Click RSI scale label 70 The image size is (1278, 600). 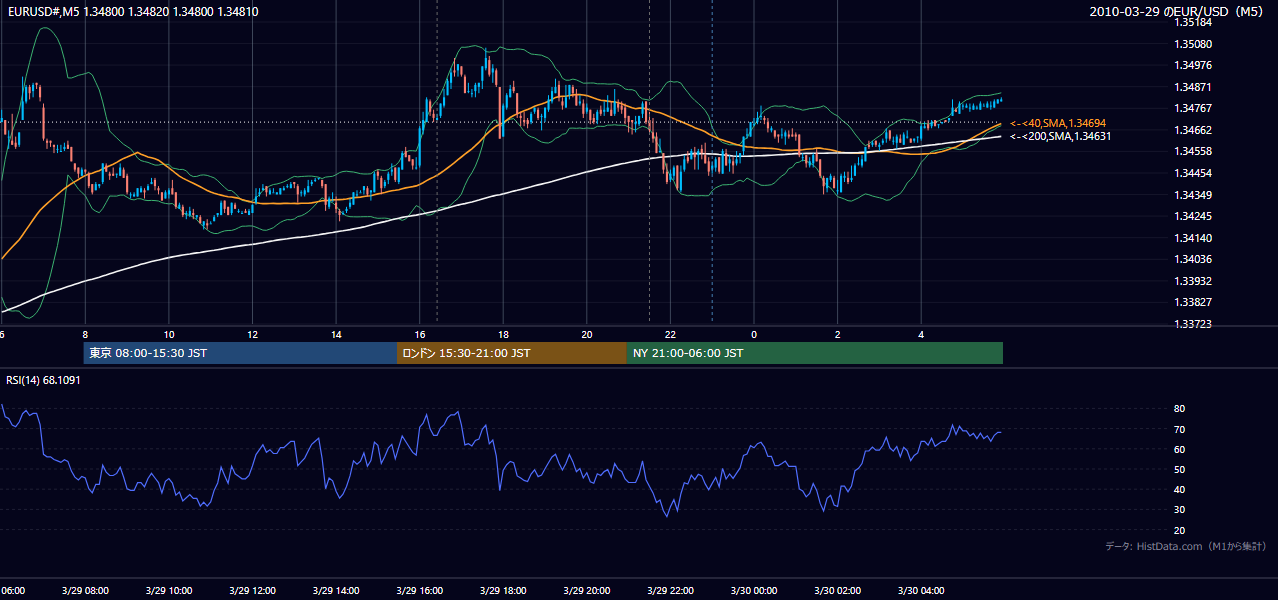(1180, 430)
